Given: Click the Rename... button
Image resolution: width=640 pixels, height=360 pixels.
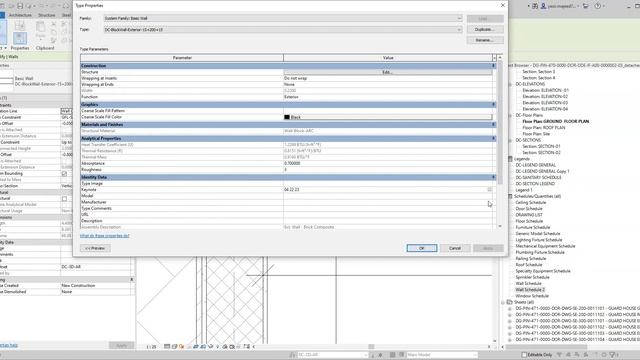Looking at the screenshot, I should [485, 40].
